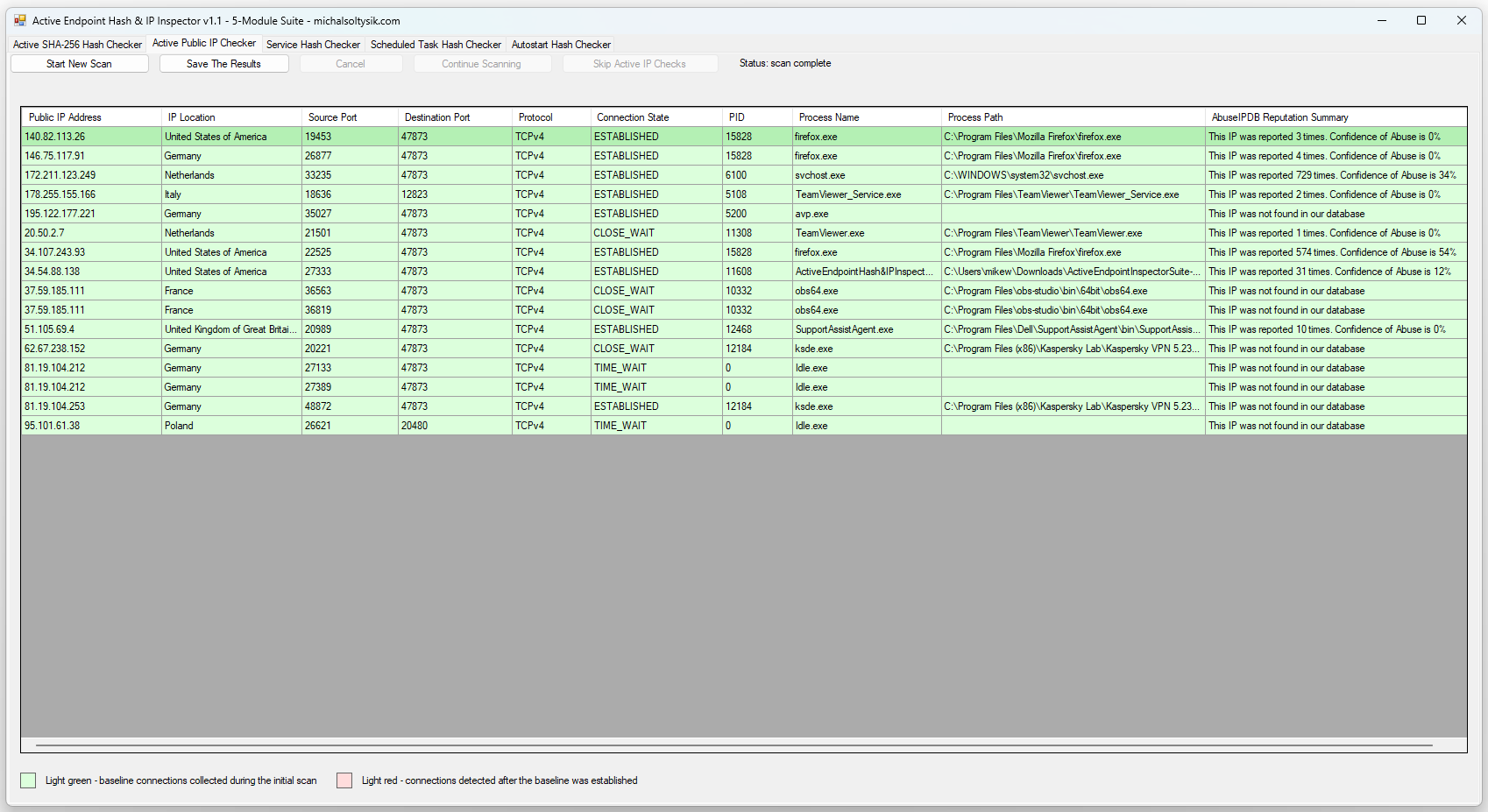Select the Poland row with IP 95.101.61.38
The image size is (1488, 812).
coord(53,426)
